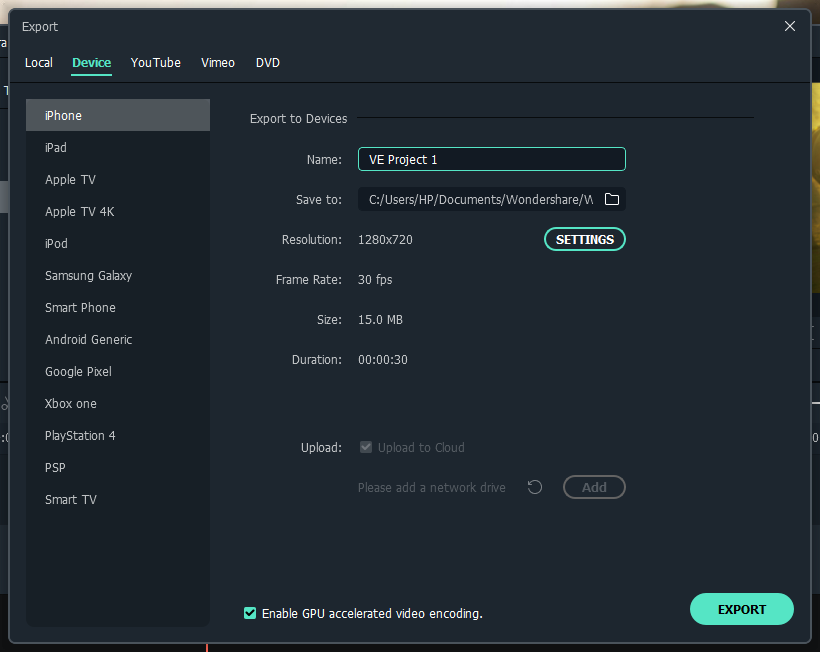
Task: Choose PlayStation 4 device preset
Action: click(80, 435)
